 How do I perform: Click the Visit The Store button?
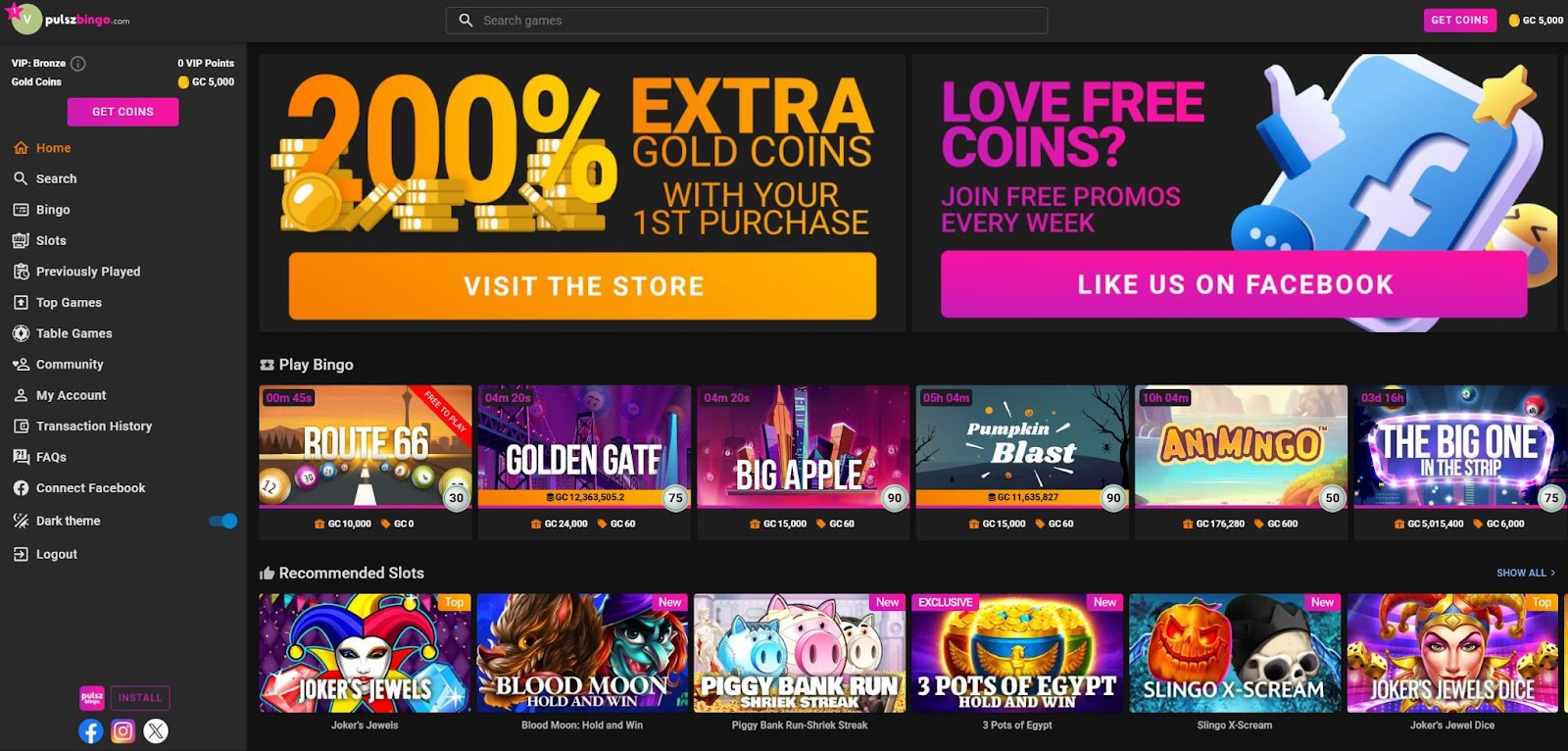(x=582, y=286)
